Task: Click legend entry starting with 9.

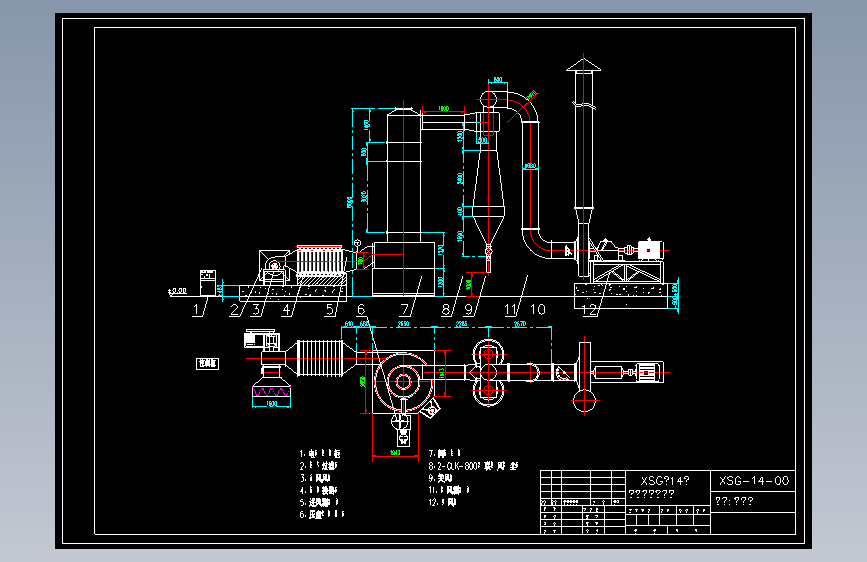Action: click(440, 478)
